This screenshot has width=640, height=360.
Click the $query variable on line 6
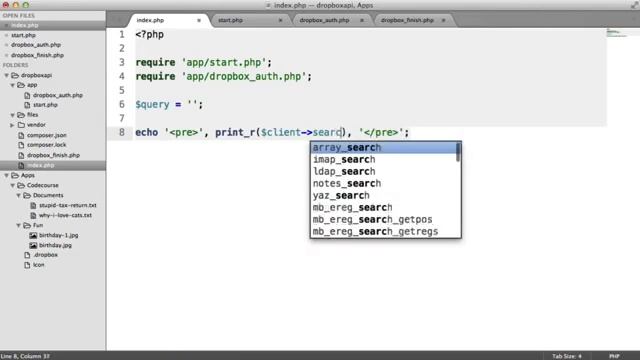pos(152,104)
